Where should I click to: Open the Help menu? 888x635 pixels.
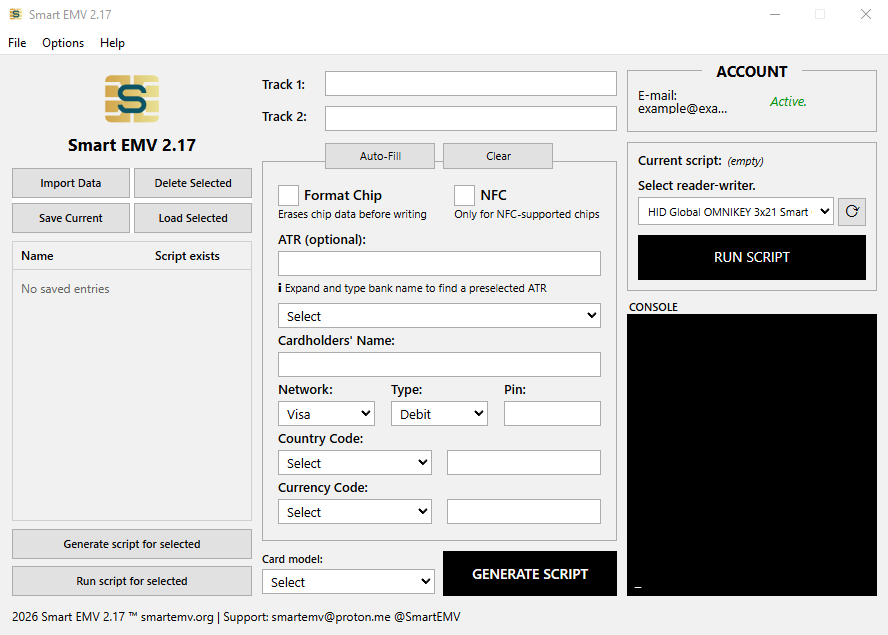(x=112, y=42)
